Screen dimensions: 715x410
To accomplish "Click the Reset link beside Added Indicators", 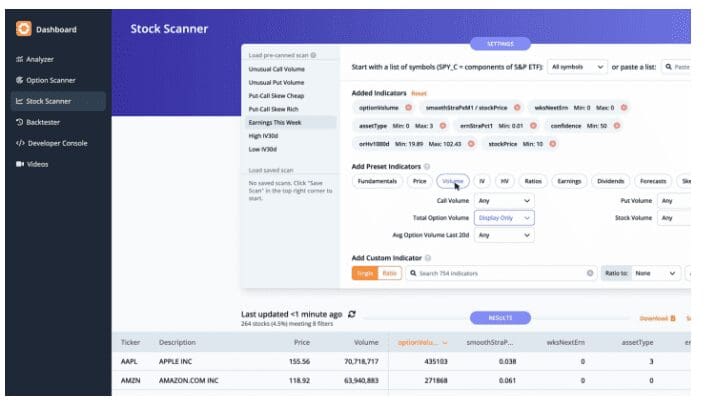I will point(418,92).
